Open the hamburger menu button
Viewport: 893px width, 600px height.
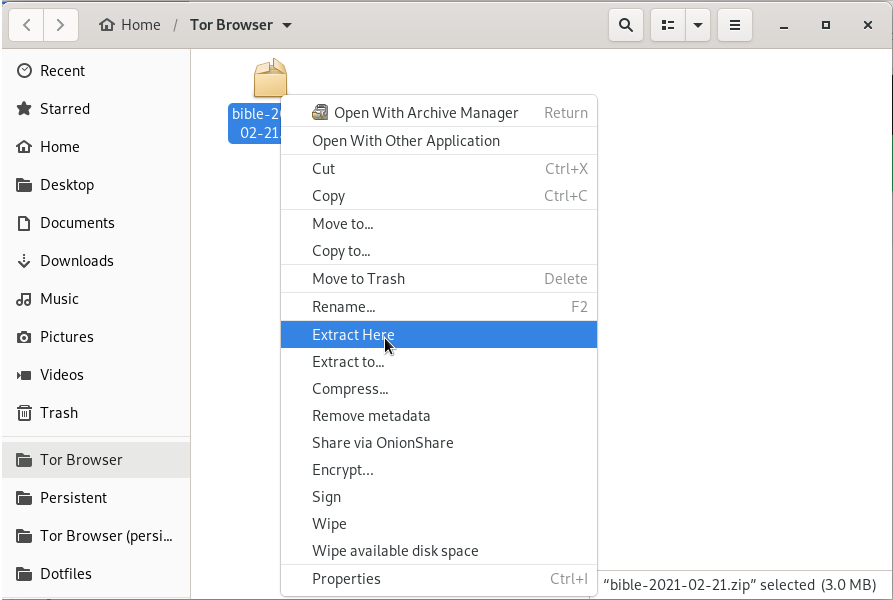click(735, 25)
